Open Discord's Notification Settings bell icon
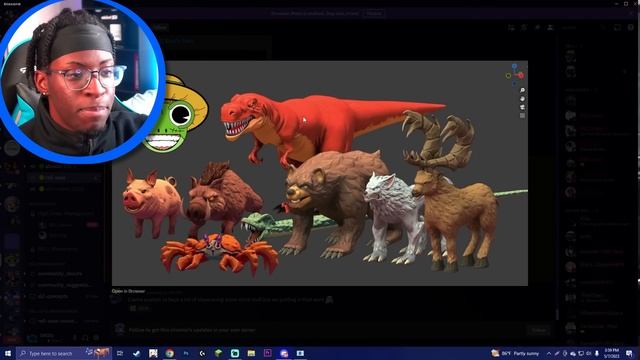 pos(524,27)
